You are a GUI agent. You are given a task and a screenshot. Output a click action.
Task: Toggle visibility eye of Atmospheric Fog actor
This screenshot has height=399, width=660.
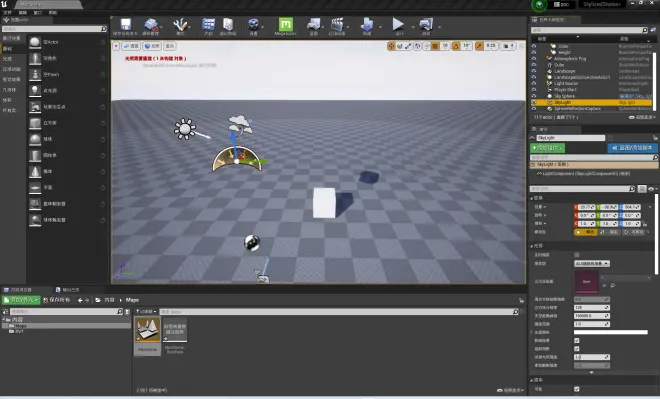(534, 59)
